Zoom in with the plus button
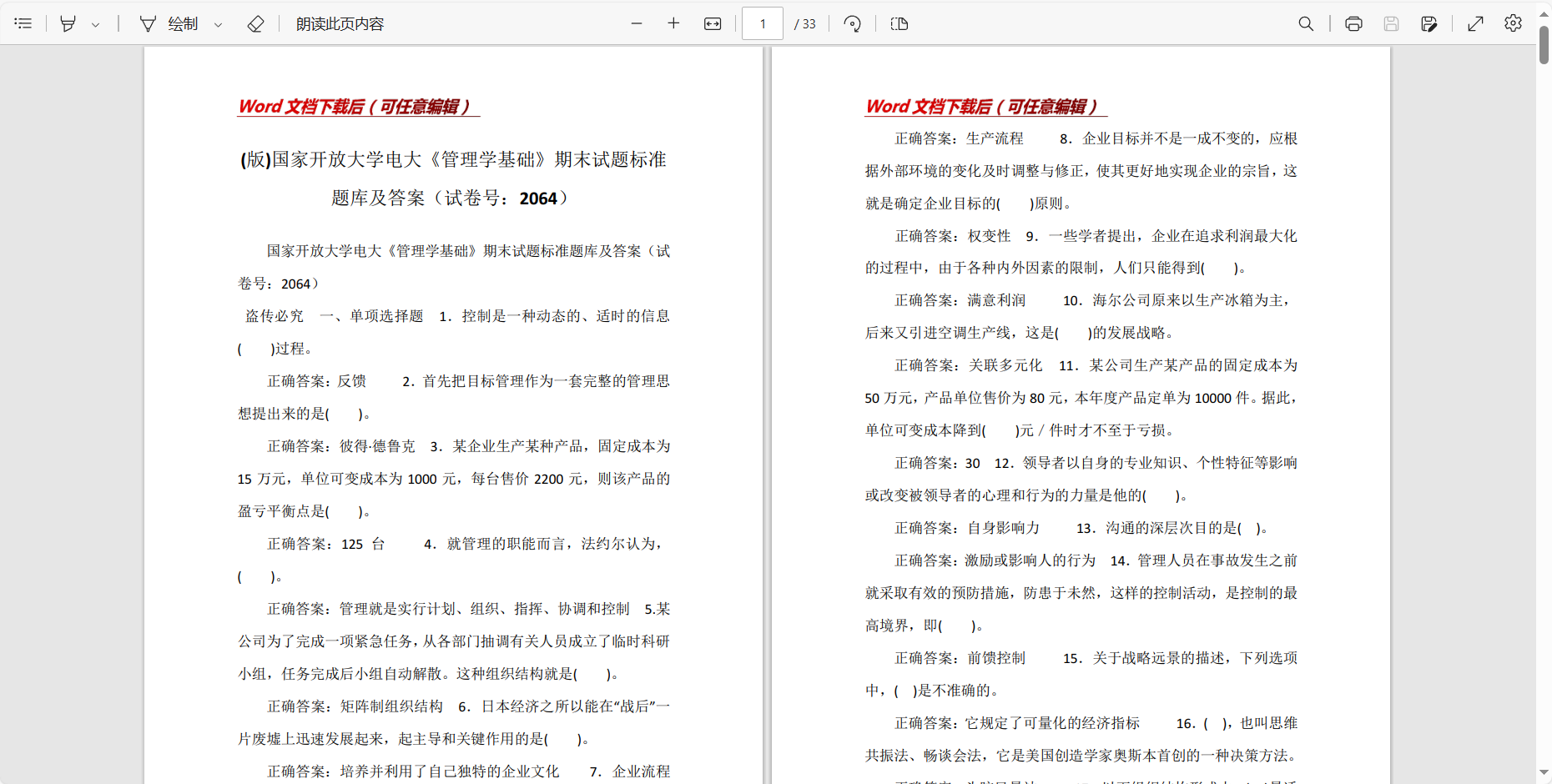Image resolution: width=1552 pixels, height=784 pixels. point(673,23)
